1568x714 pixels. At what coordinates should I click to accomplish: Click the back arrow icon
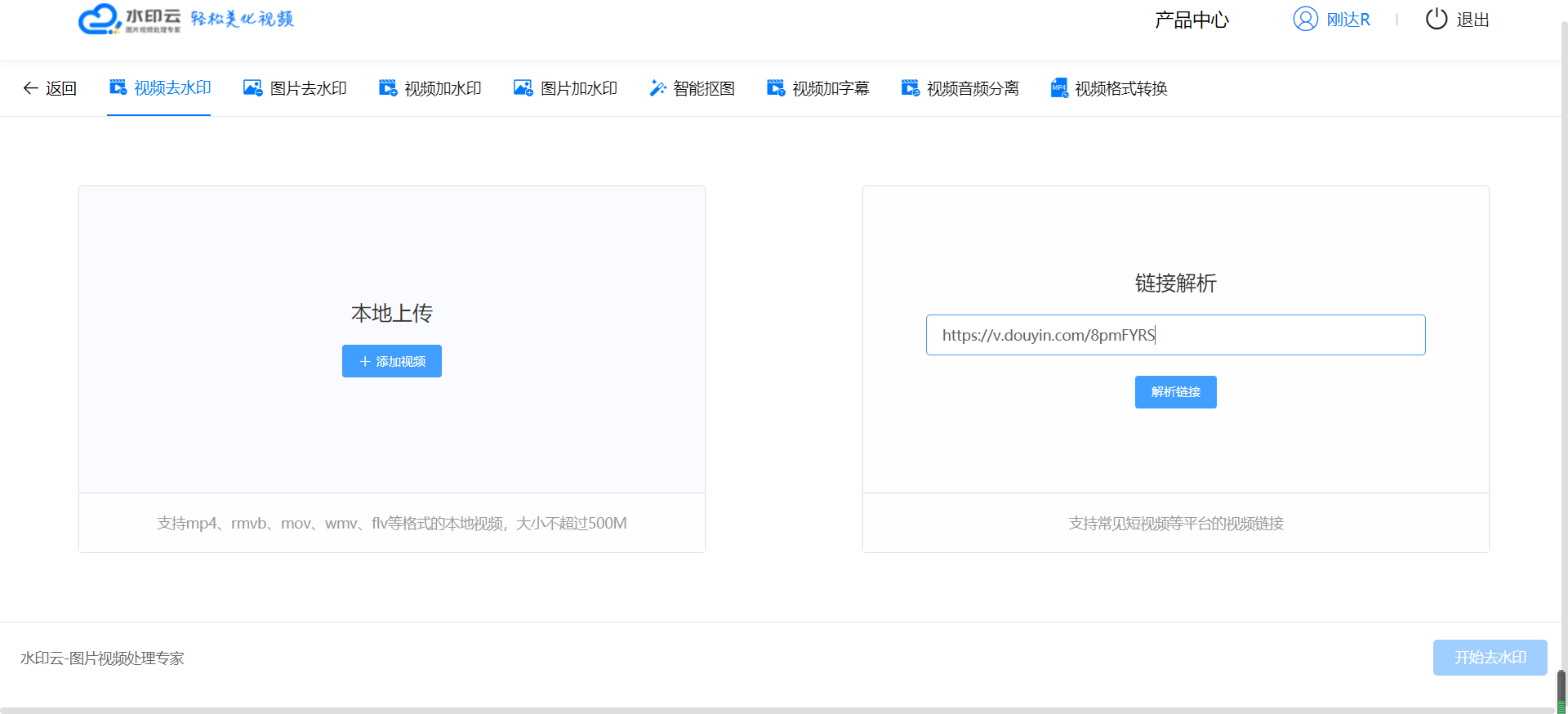30,88
